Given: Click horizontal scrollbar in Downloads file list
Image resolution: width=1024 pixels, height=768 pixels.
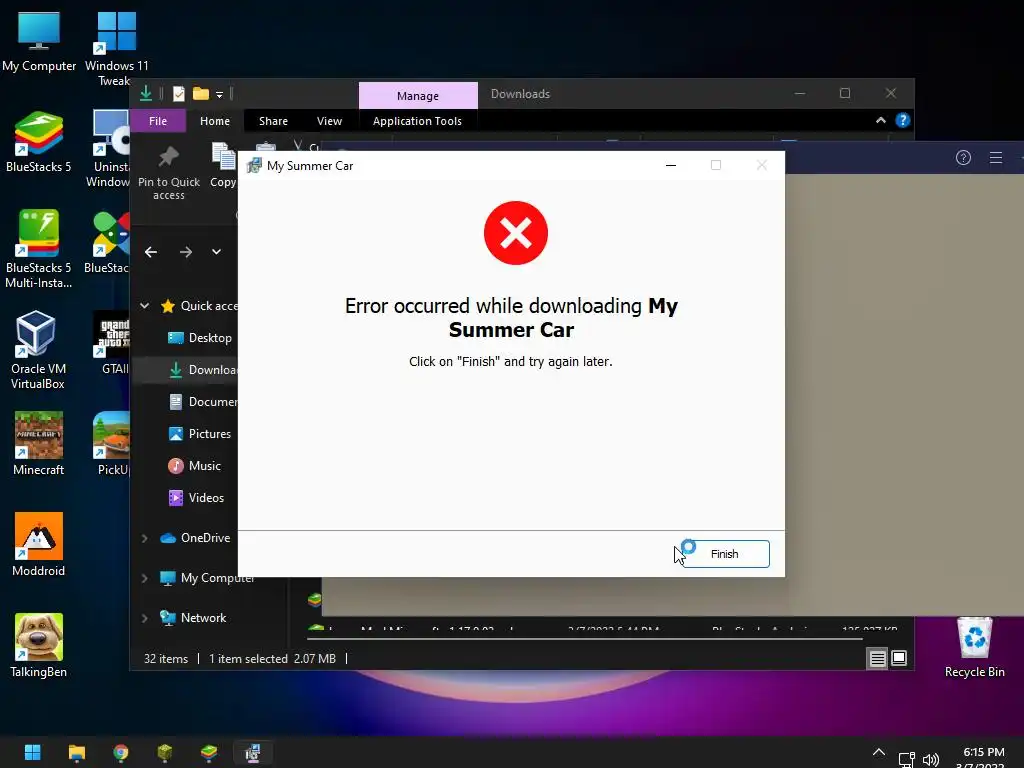Looking at the screenshot, I should point(585,639).
